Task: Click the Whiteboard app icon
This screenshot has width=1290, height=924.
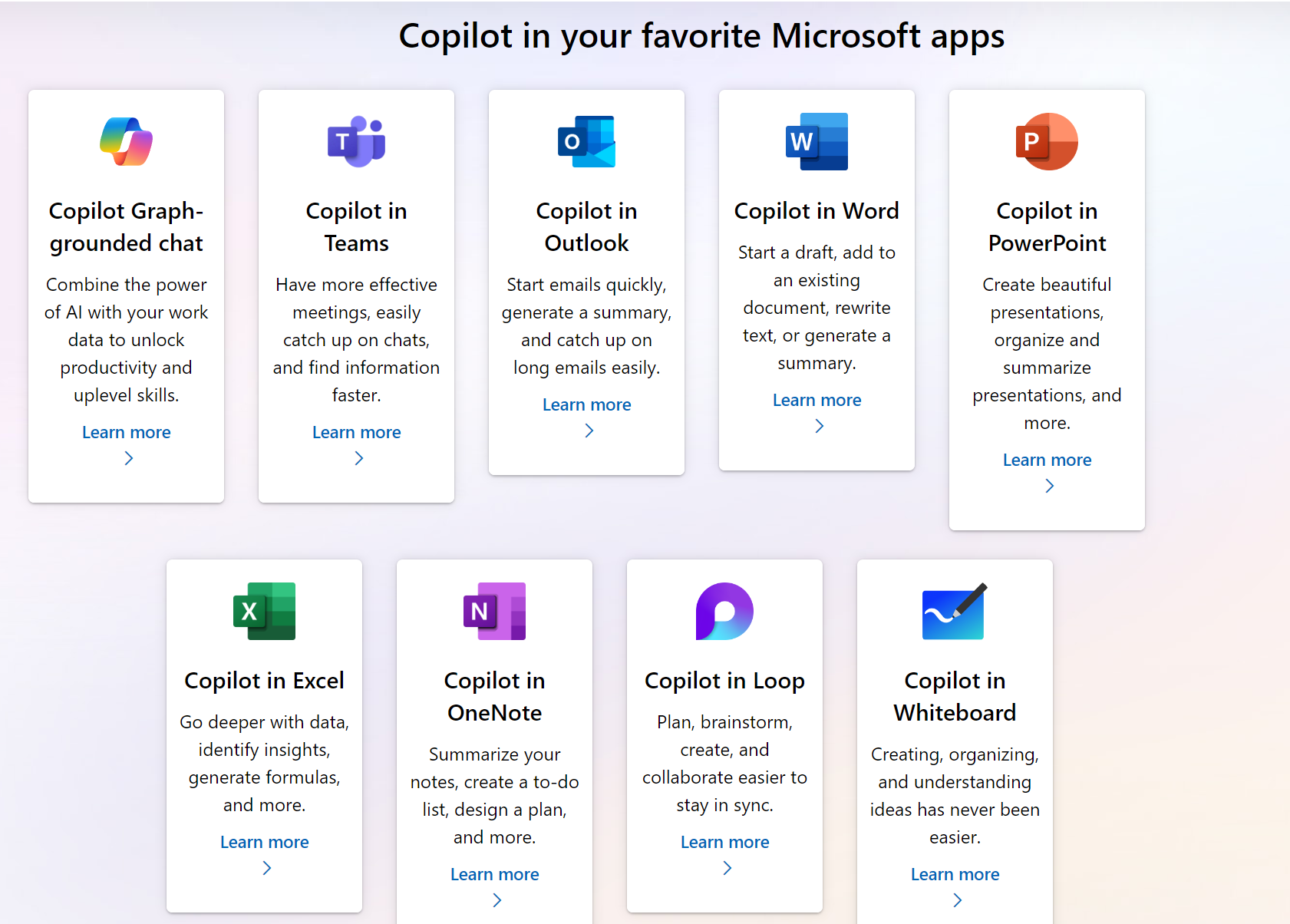Action: click(955, 611)
